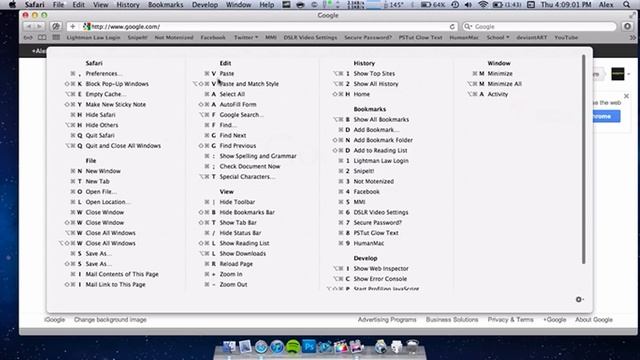Open the Reading List glasses icon in bookmarks bar
Image resolution: width=640 pixels, height=360 pixels.
(28, 38)
